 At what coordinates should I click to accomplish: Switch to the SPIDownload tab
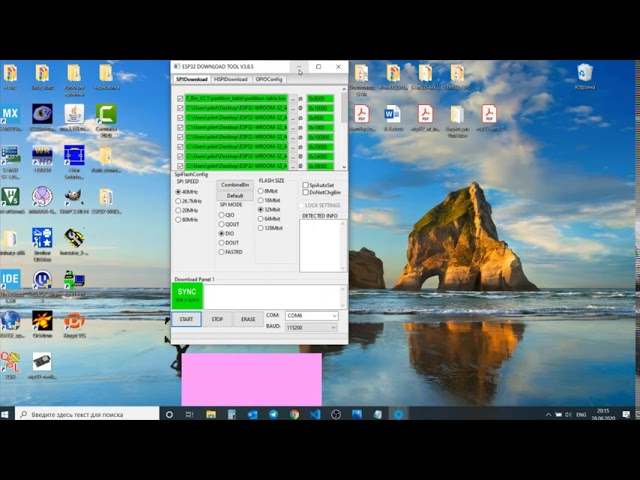tap(191, 79)
